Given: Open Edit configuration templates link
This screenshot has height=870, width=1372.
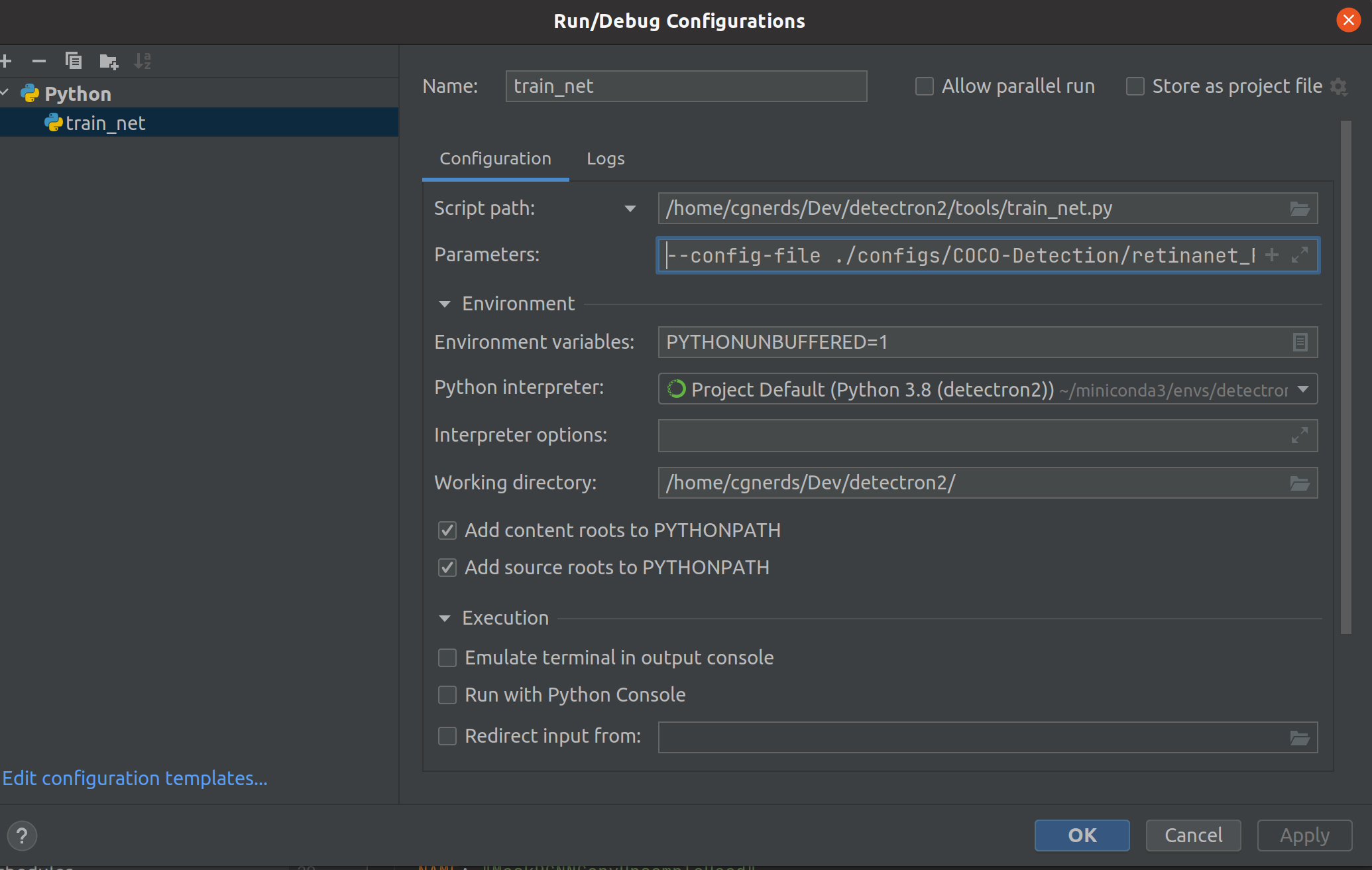Looking at the screenshot, I should (135, 778).
